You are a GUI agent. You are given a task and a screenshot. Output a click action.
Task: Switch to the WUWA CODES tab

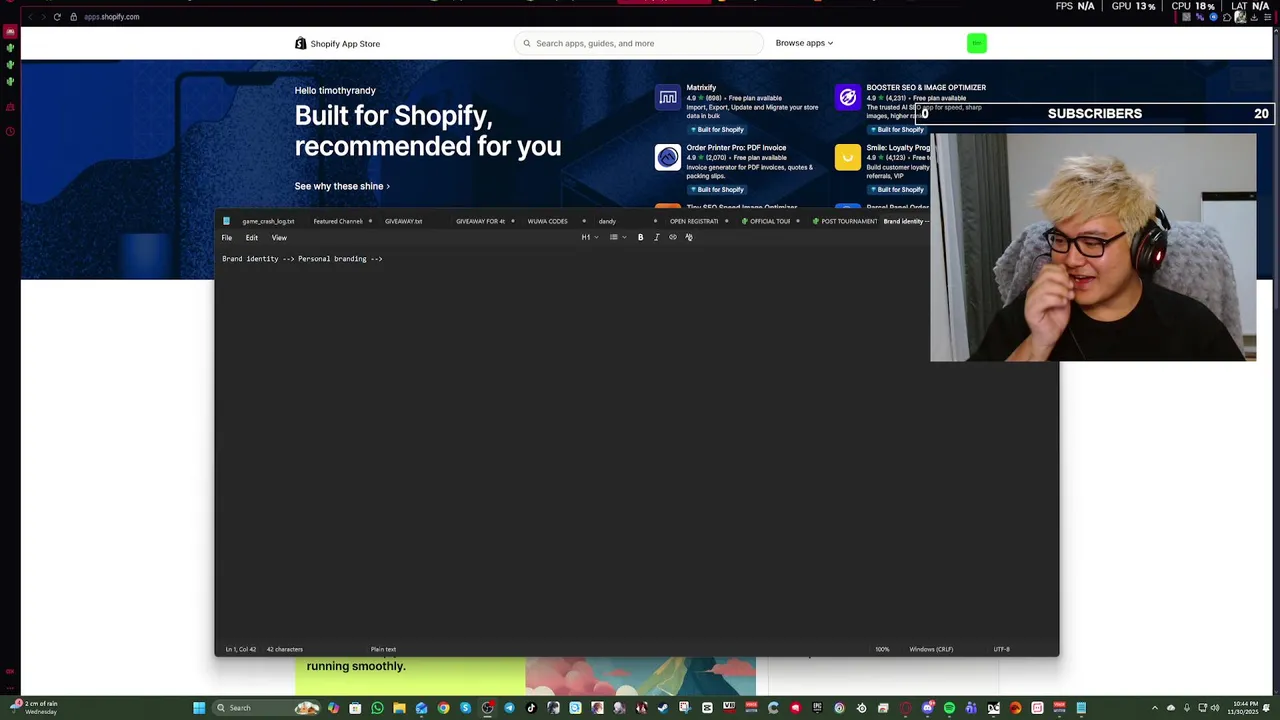(x=547, y=221)
